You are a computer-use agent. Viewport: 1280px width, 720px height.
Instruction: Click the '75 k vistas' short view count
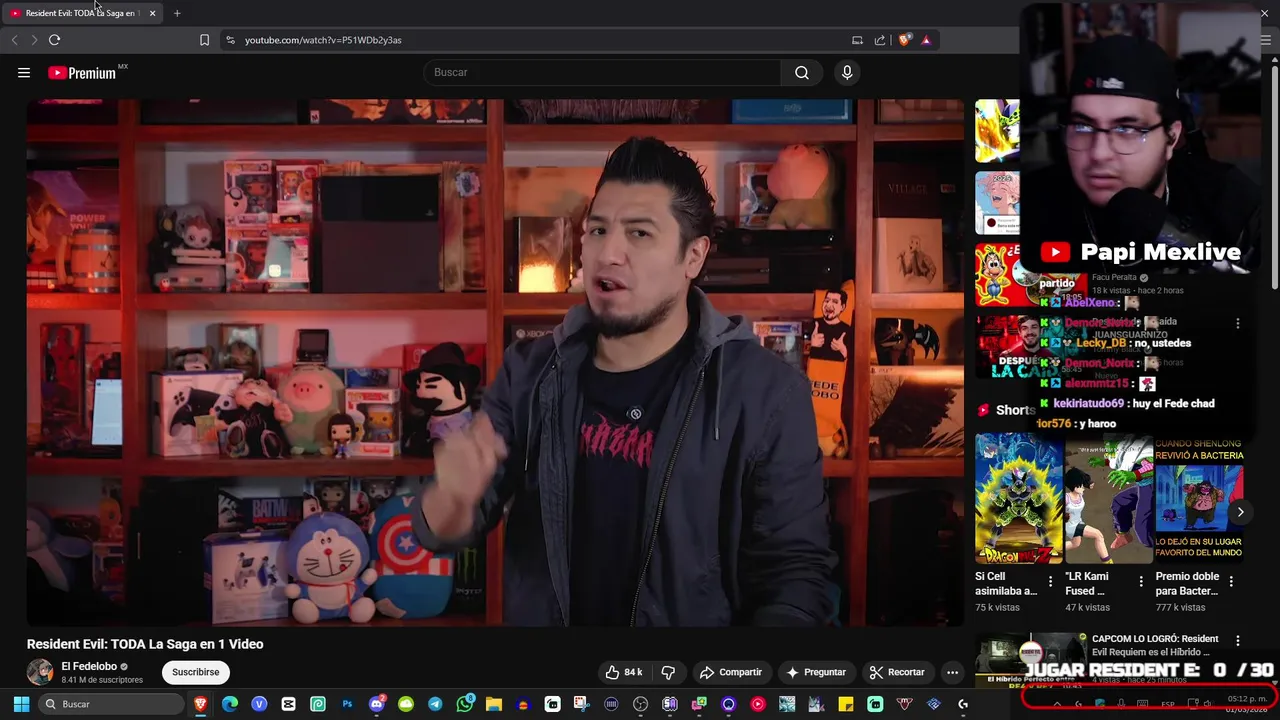pos(997,607)
